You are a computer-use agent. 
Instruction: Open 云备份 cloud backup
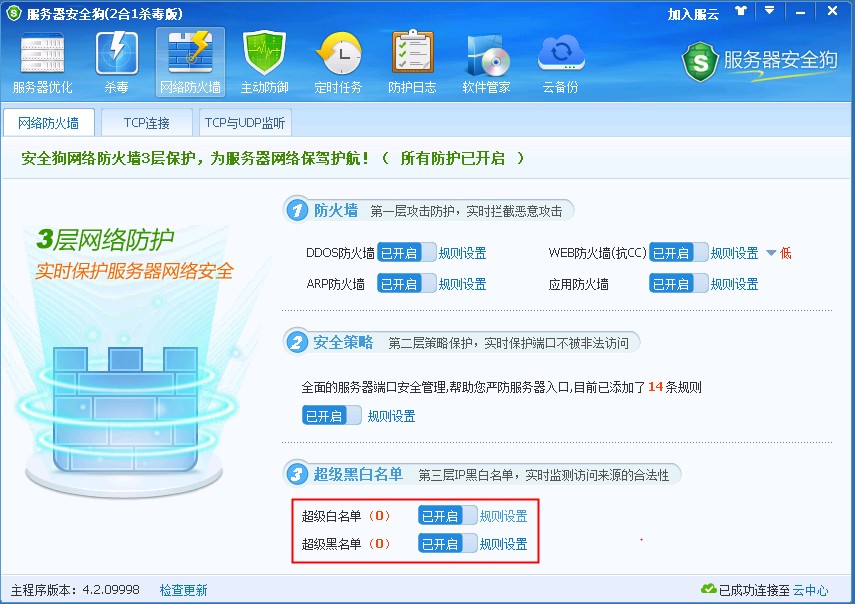(x=560, y=63)
